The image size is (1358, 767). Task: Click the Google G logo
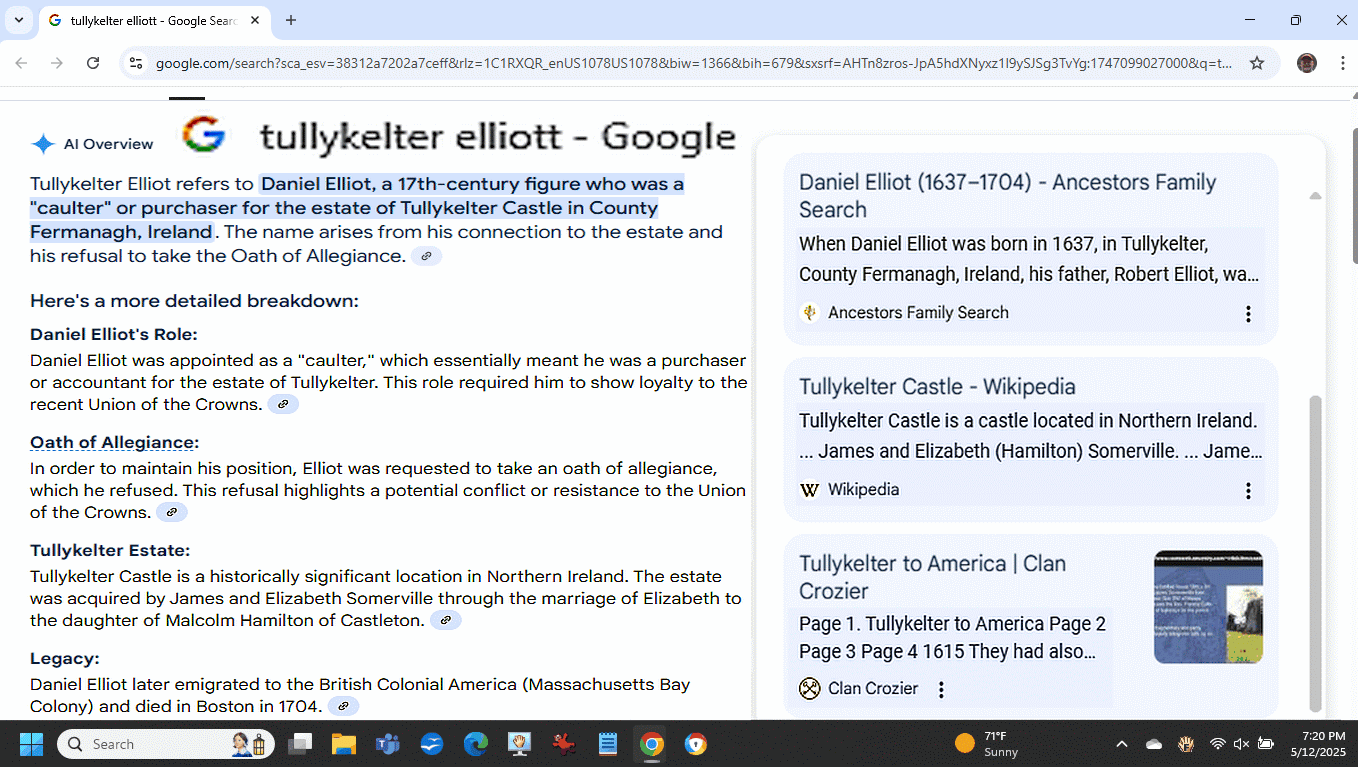click(203, 135)
